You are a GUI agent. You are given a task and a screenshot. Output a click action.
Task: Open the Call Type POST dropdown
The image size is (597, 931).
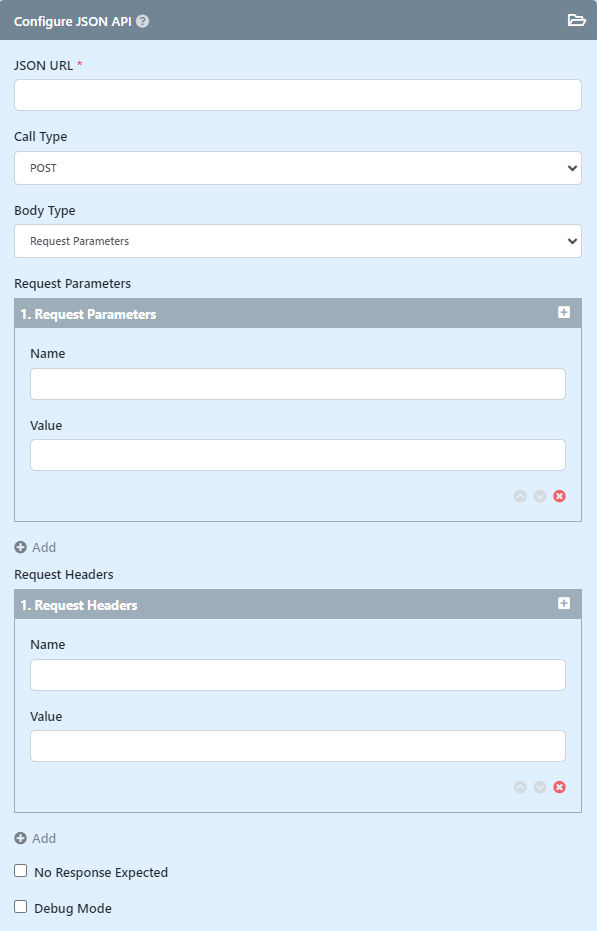(298, 168)
